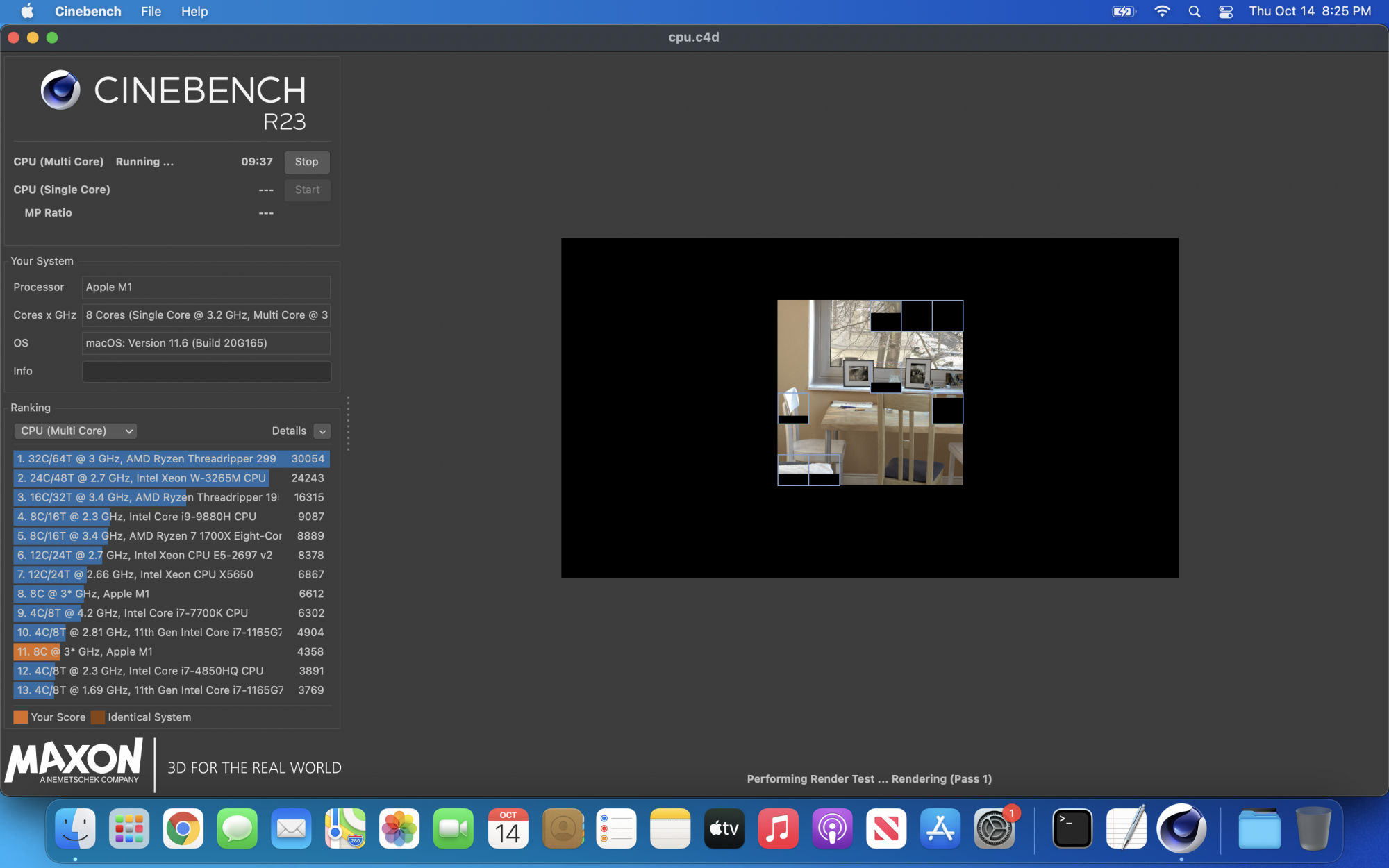The height and width of the screenshot is (868, 1389).
Task: Click the Info text input field
Action: point(206,372)
